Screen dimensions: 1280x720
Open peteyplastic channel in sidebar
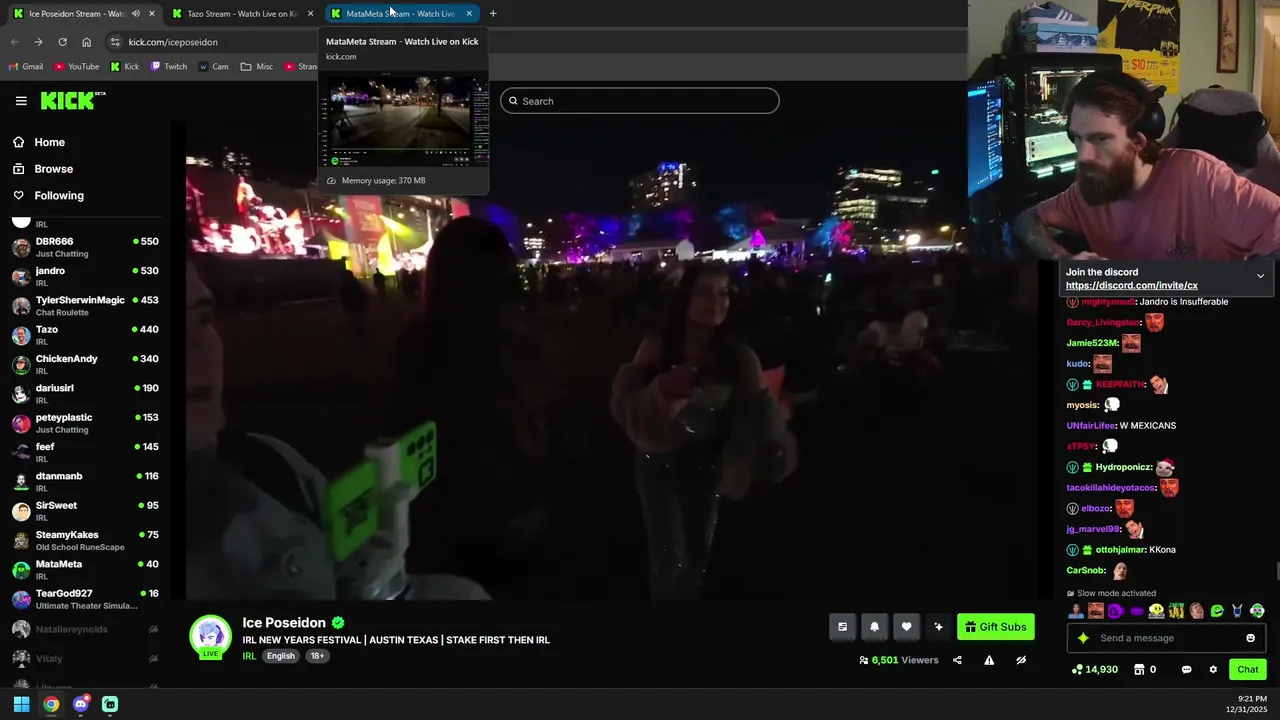(x=85, y=423)
